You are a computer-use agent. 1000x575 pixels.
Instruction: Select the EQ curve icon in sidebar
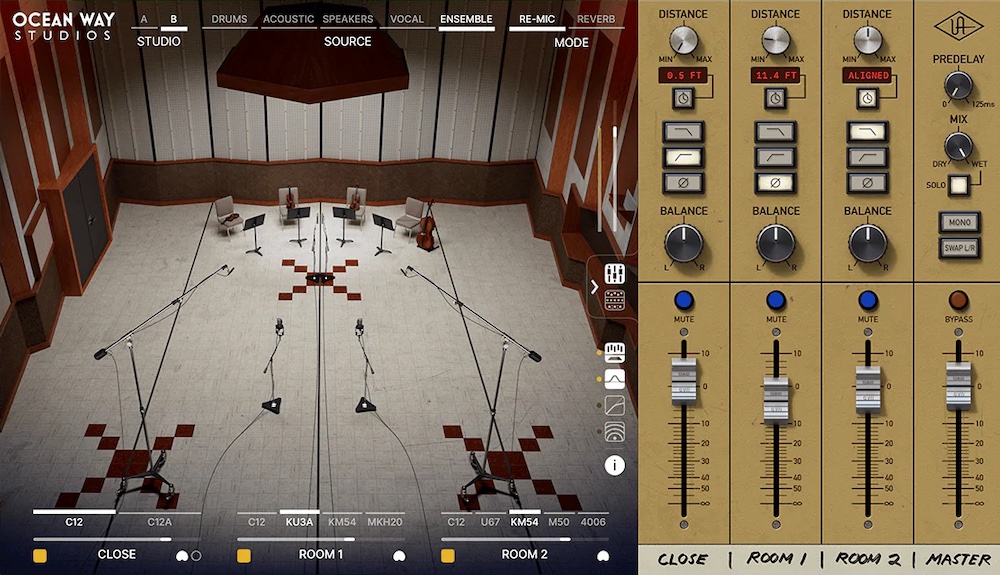tap(616, 379)
